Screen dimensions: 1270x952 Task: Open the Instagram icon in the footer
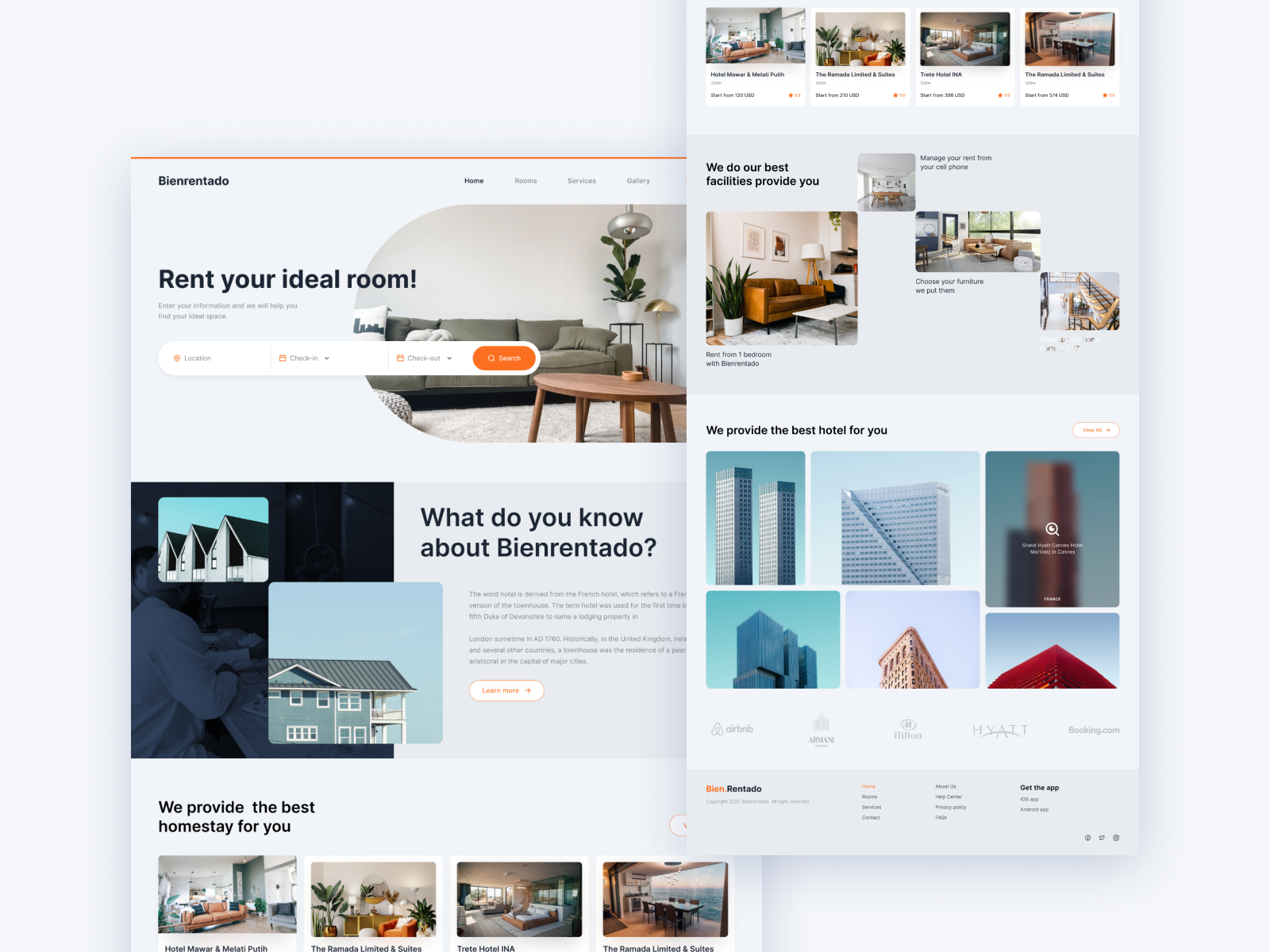(1116, 838)
